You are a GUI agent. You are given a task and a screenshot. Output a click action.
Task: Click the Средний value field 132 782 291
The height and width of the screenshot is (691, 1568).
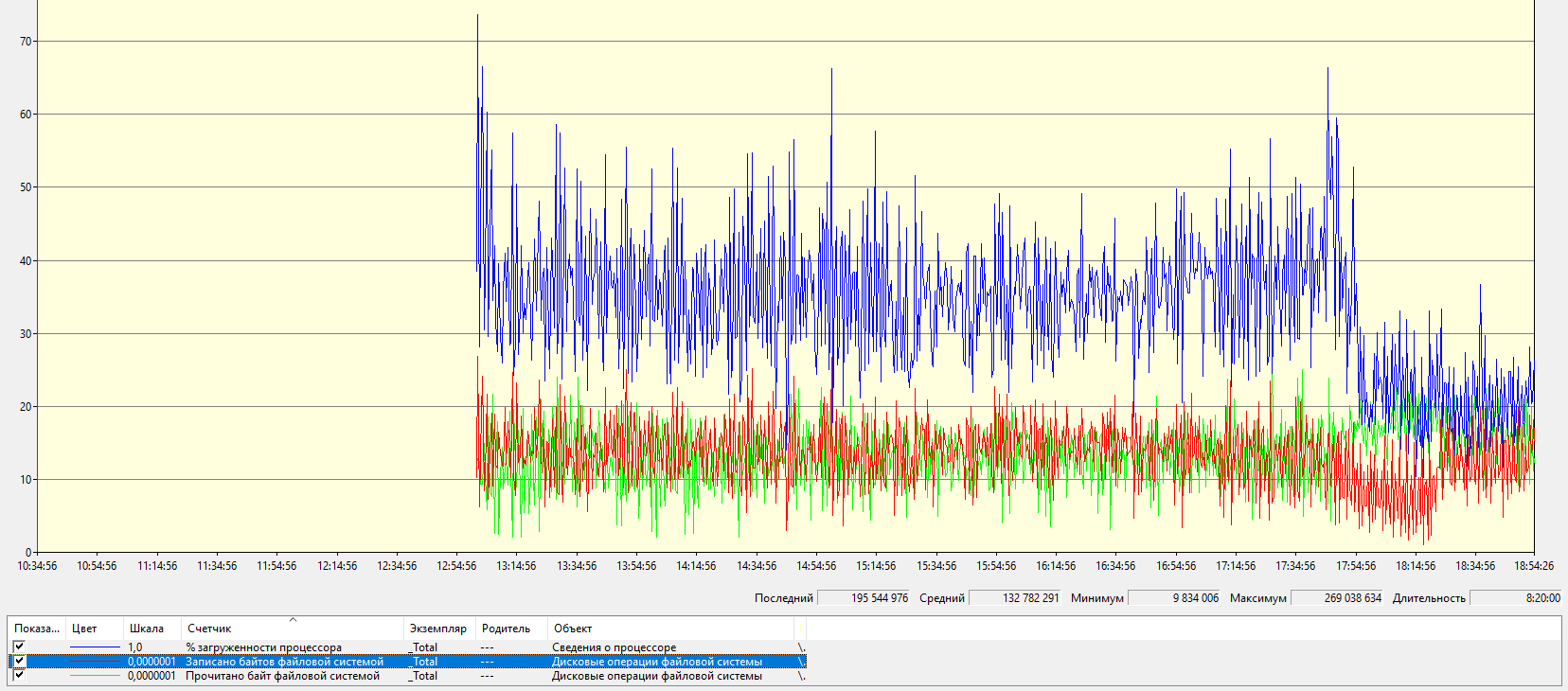pos(1015,597)
